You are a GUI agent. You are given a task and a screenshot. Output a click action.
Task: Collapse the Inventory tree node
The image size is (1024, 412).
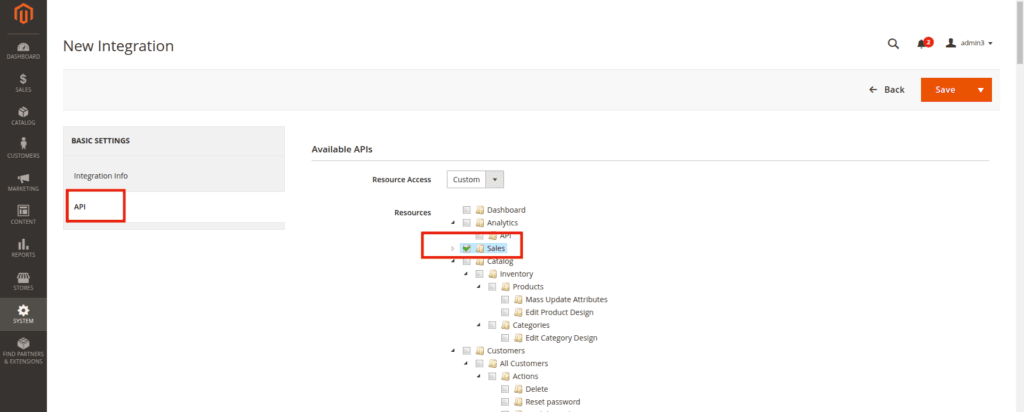(x=466, y=274)
